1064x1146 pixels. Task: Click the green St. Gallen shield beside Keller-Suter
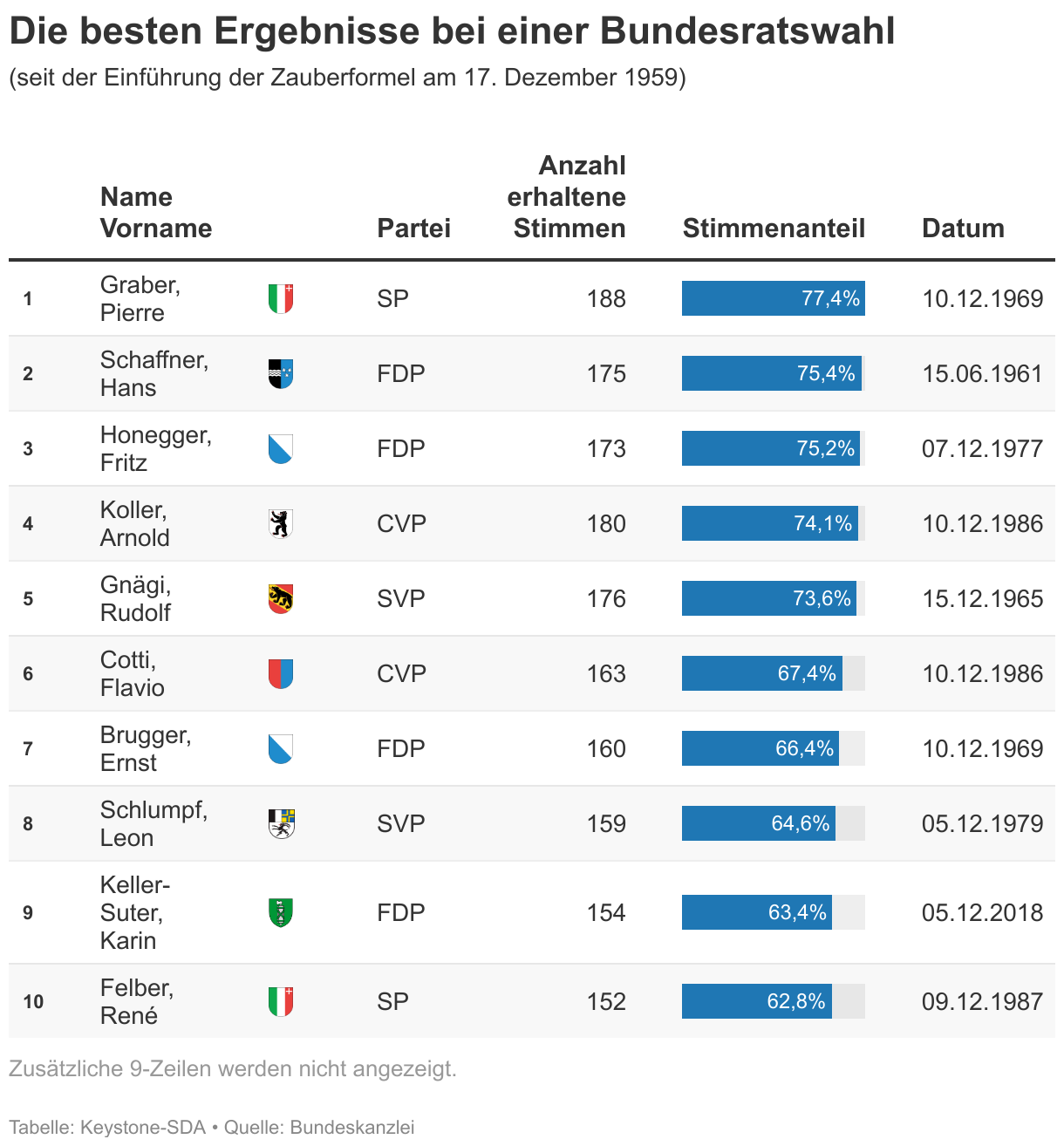click(280, 913)
